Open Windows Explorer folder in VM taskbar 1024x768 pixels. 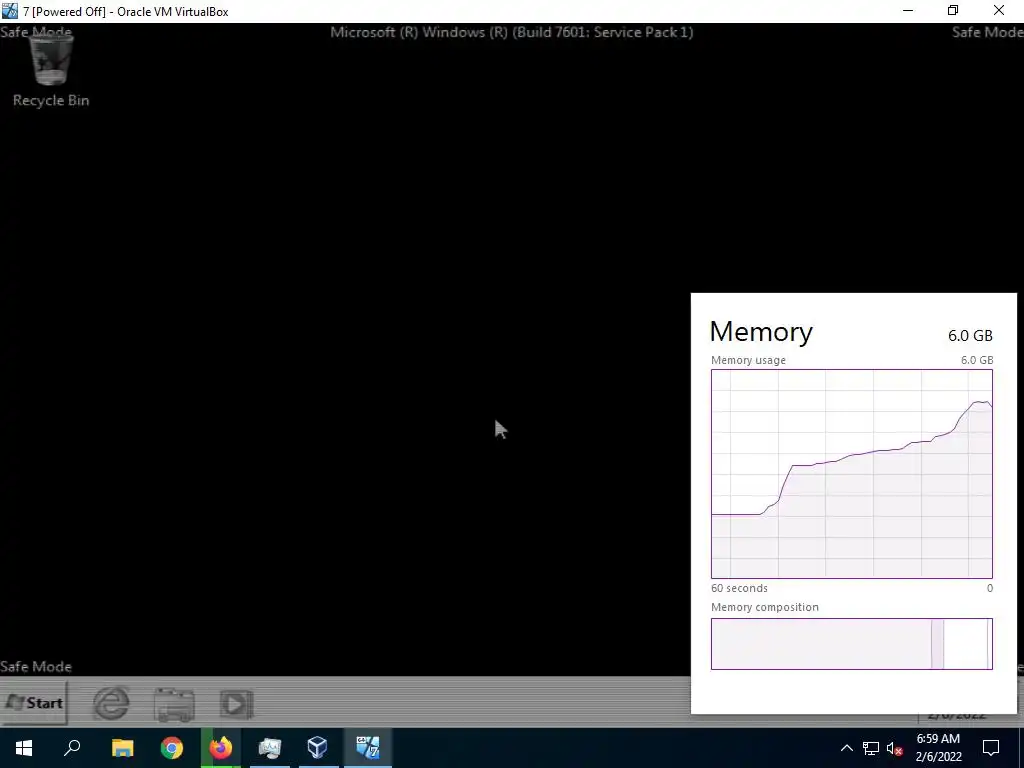[174, 704]
